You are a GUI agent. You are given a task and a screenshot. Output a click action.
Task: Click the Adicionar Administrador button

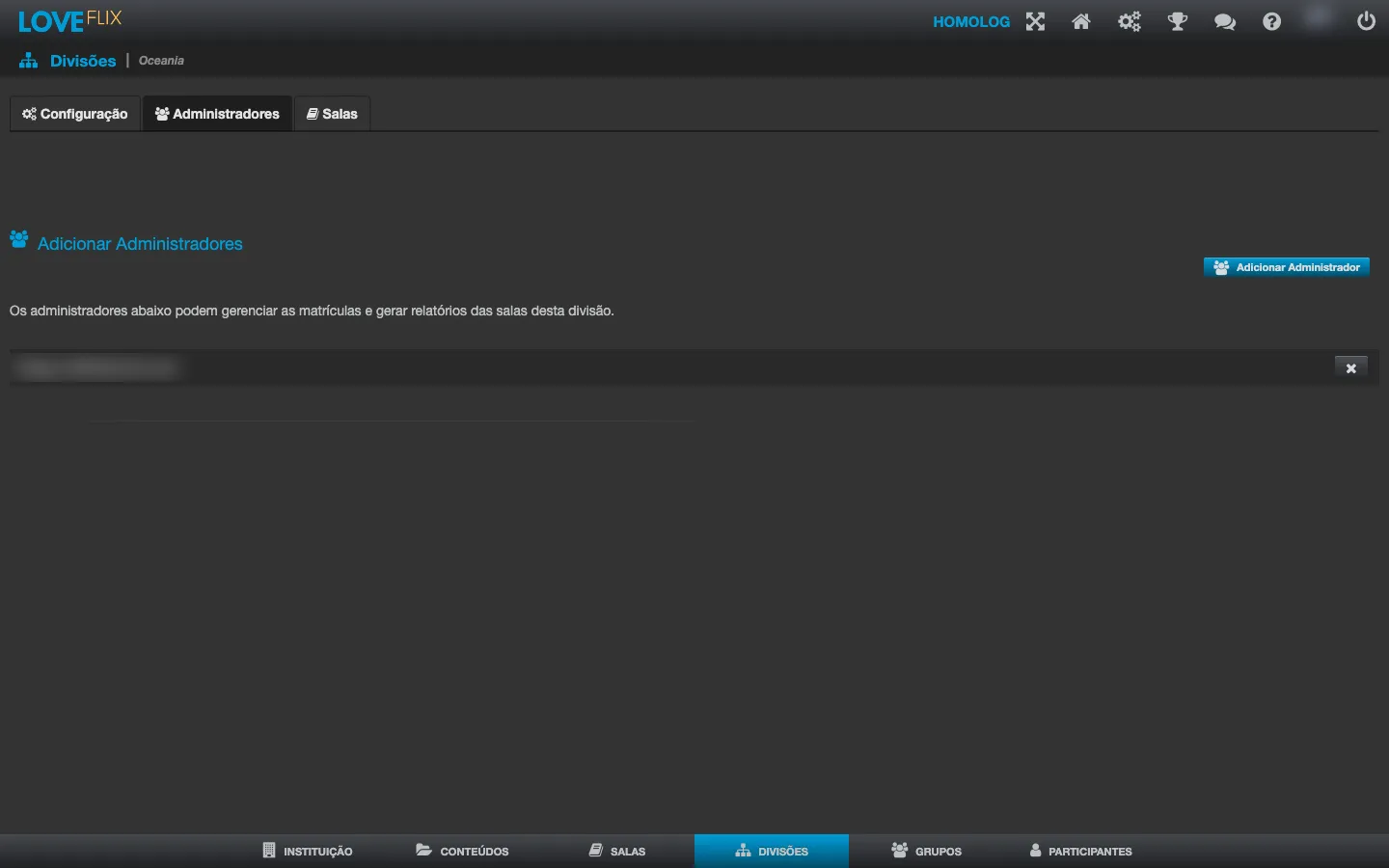point(1287,267)
